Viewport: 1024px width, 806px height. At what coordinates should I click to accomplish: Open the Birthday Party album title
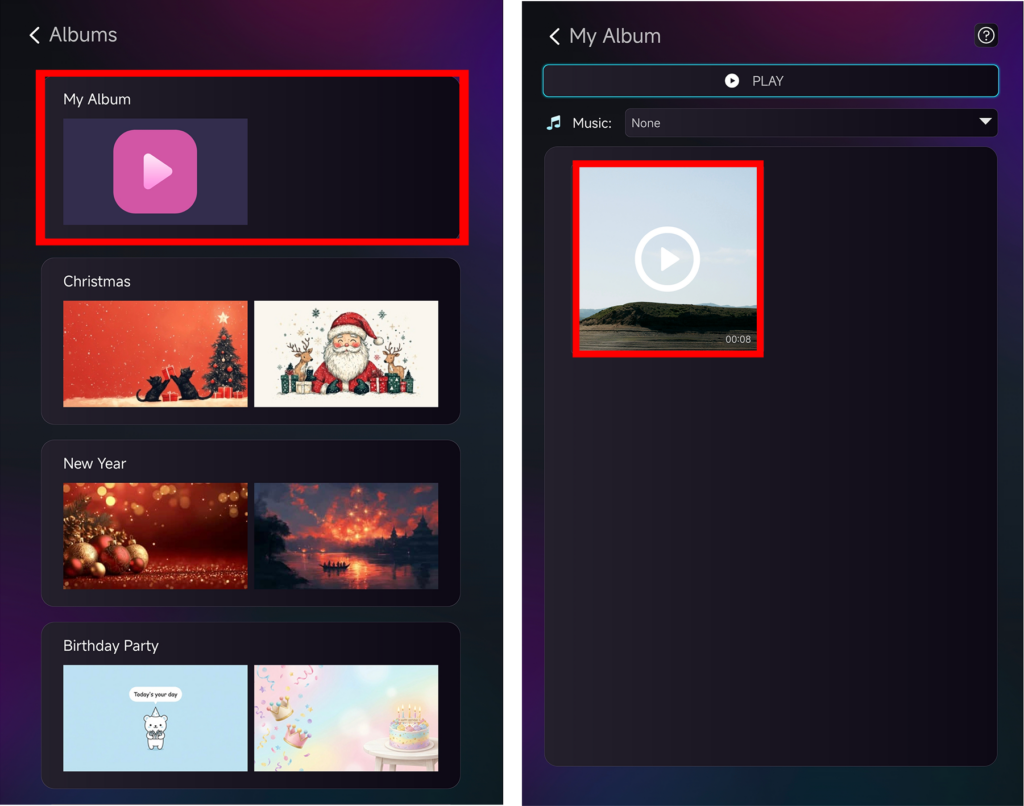click(x=111, y=645)
